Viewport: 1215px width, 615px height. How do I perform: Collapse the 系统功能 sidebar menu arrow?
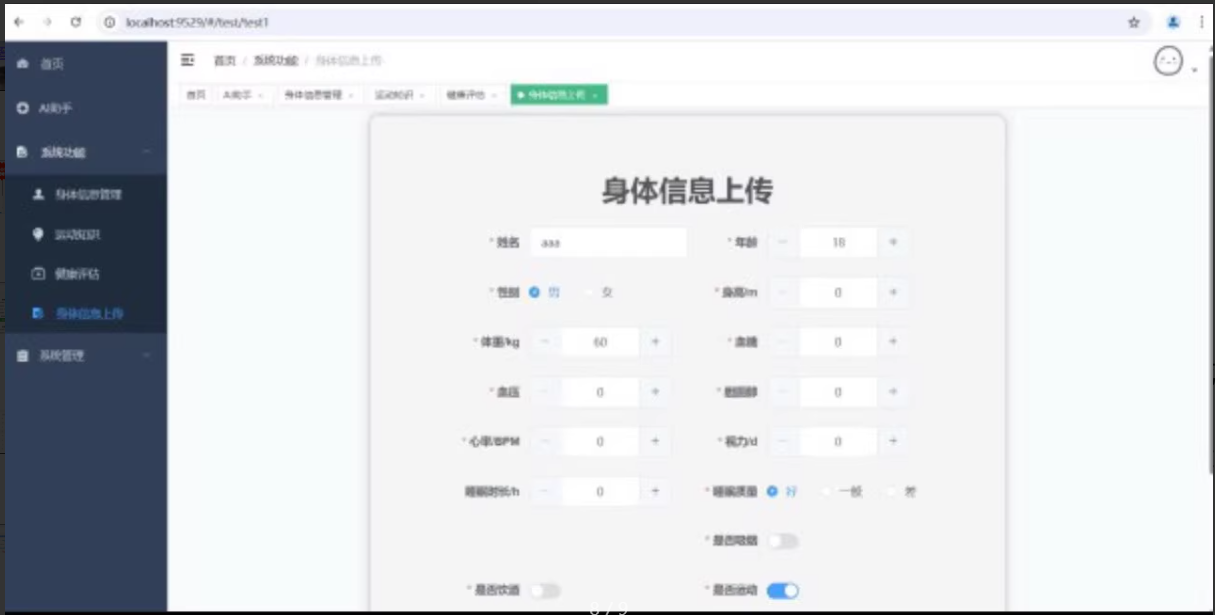click(147, 152)
